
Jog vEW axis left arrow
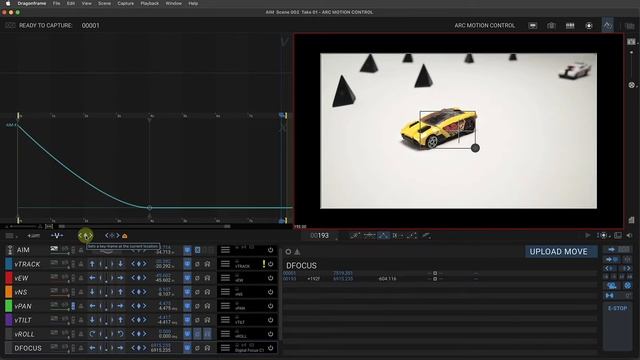[92, 278]
